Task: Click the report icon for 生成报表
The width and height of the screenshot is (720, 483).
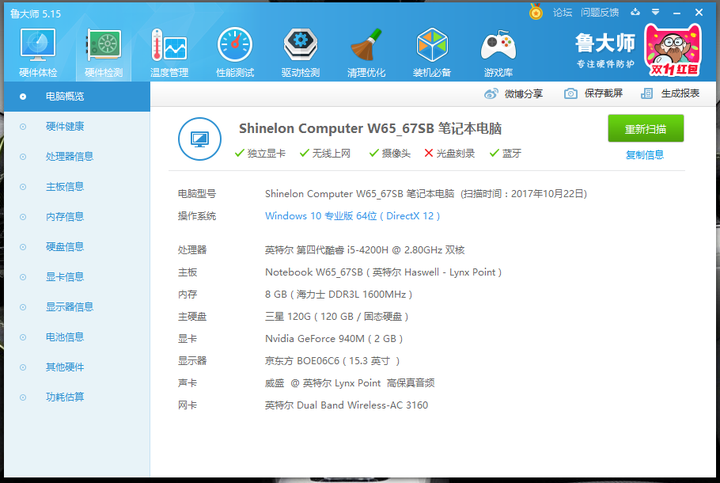Action: 647,94
